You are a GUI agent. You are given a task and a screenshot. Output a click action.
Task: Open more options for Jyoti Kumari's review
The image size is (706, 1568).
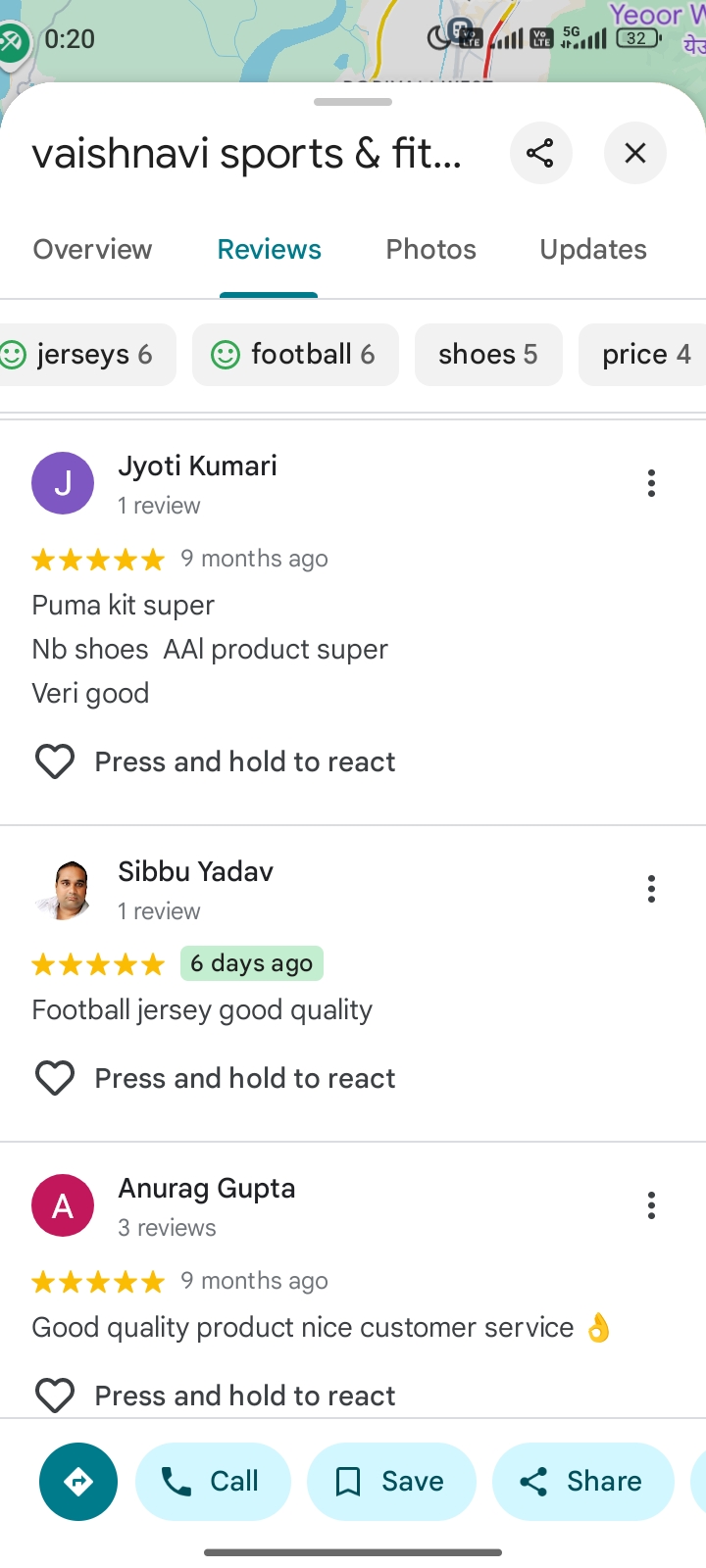coord(651,483)
